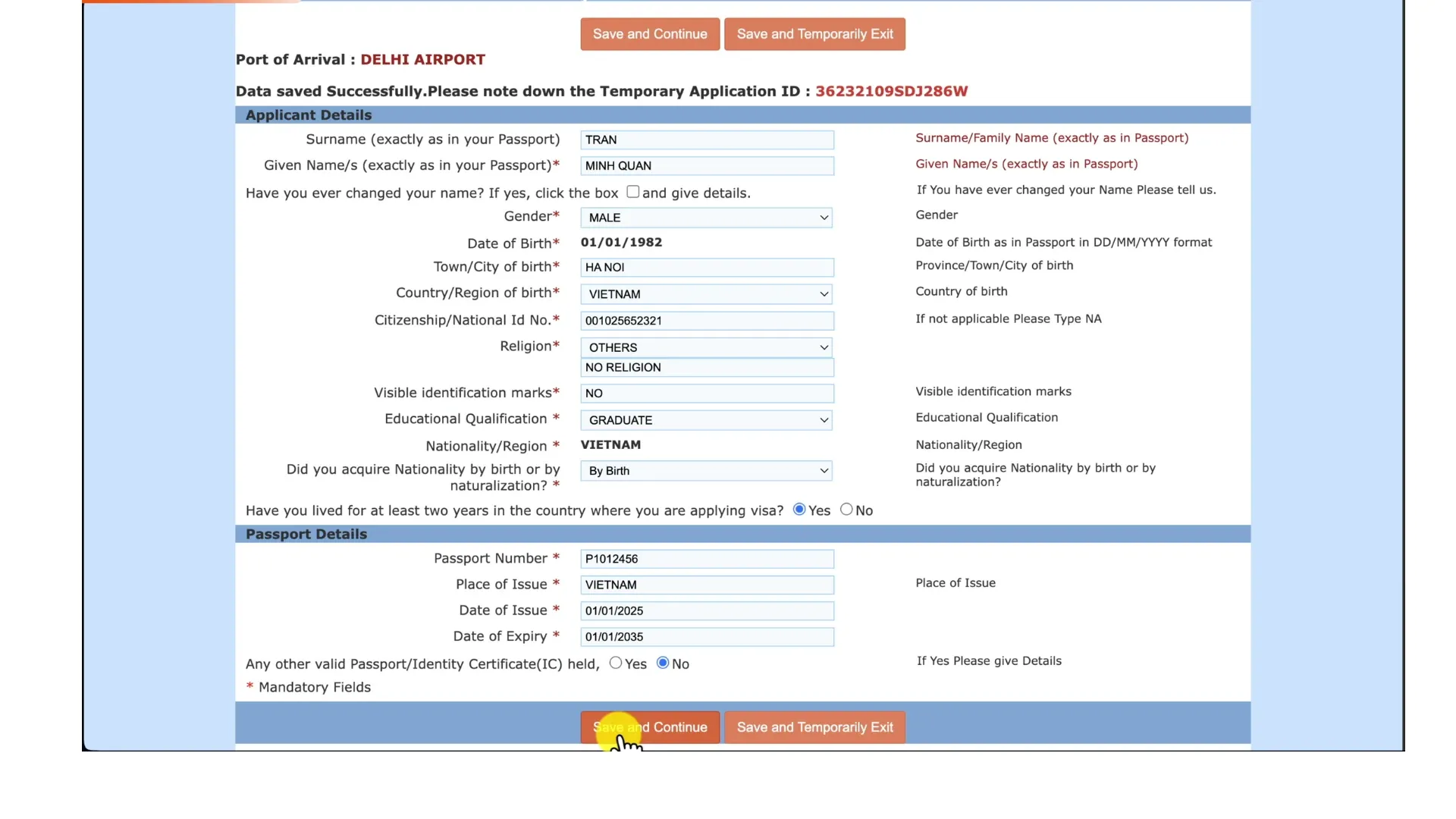The height and width of the screenshot is (819, 1456).
Task: Click the Mandatory Fields note
Action: coord(309,687)
